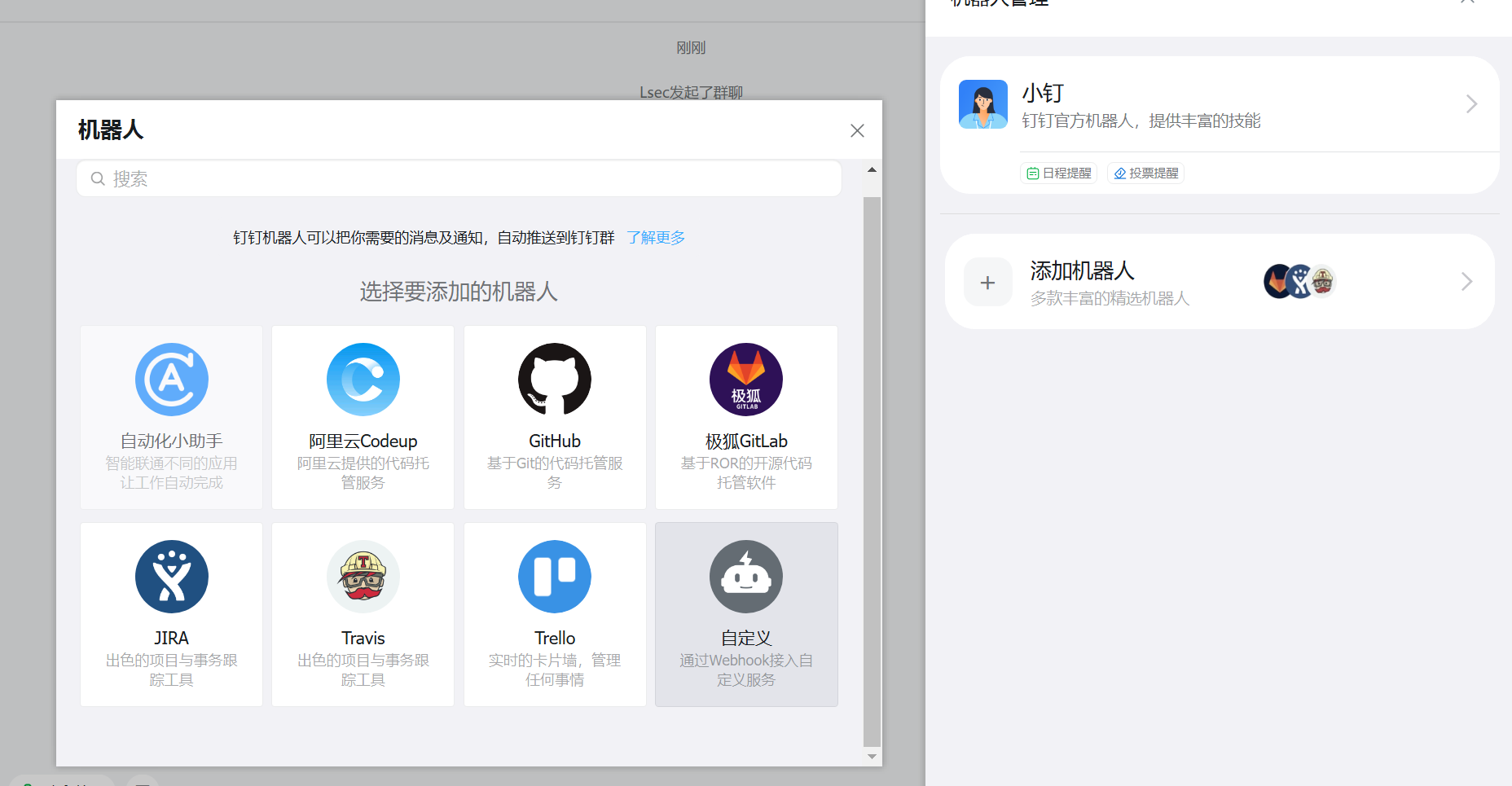Click the plus icon for 添加机器人
The height and width of the screenshot is (786, 1512).
click(x=987, y=283)
